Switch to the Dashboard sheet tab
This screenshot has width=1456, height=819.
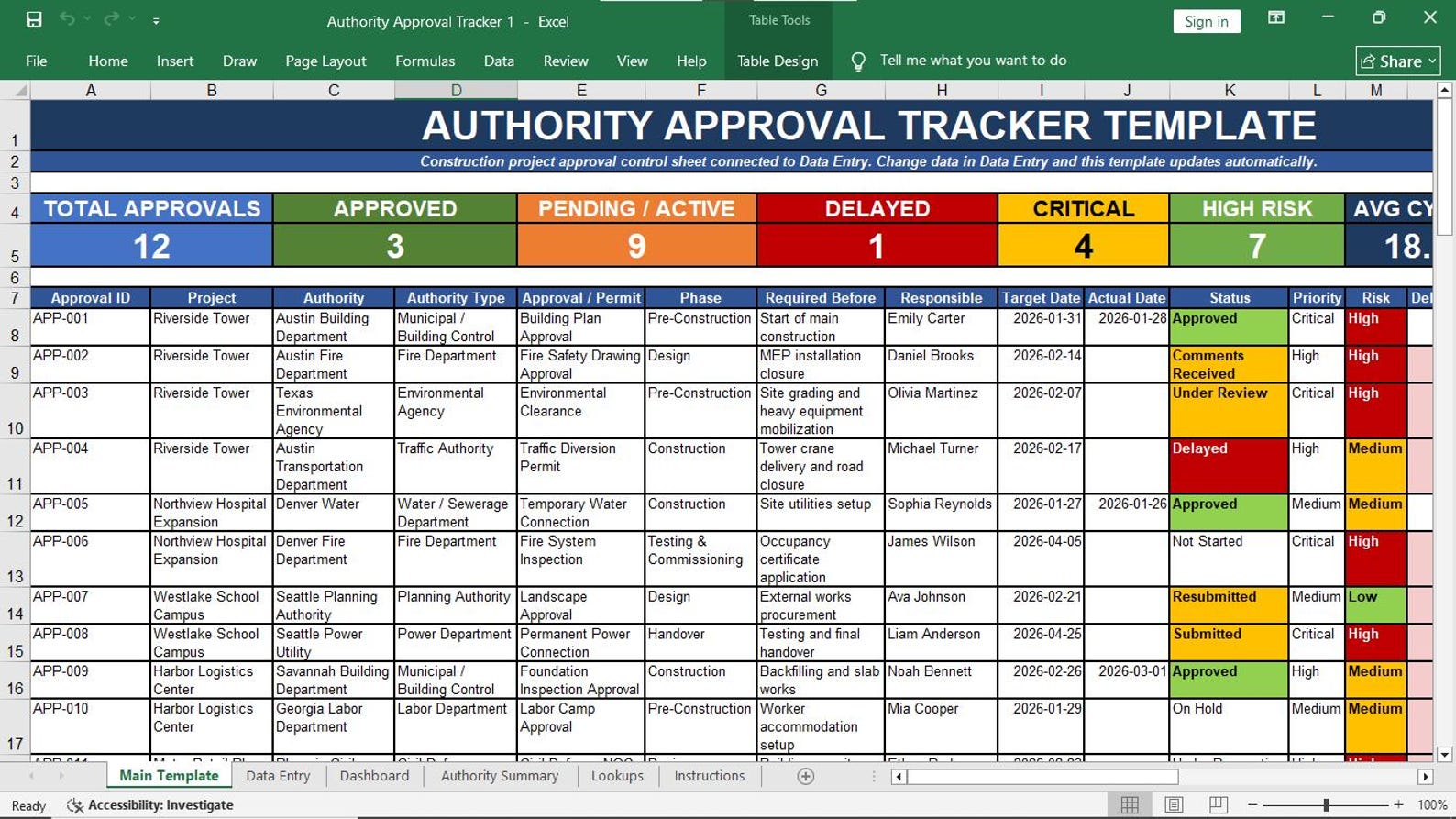(374, 776)
